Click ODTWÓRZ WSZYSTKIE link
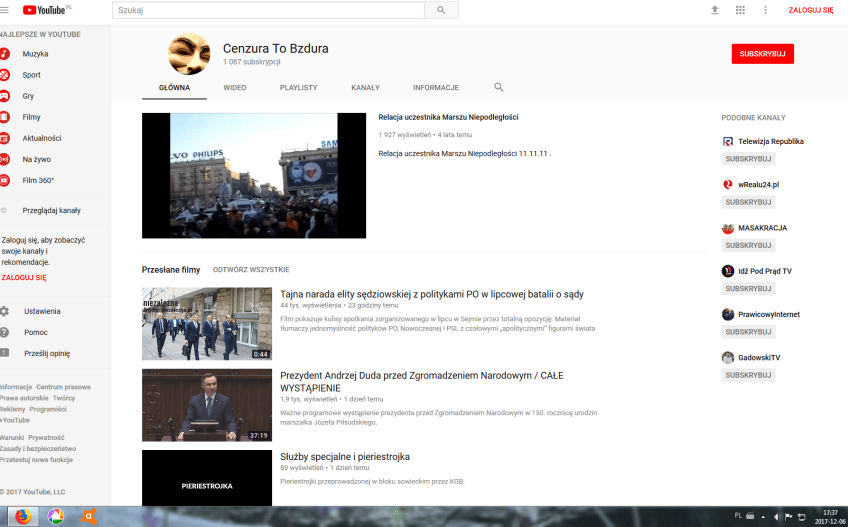The image size is (848, 527). tap(251, 270)
